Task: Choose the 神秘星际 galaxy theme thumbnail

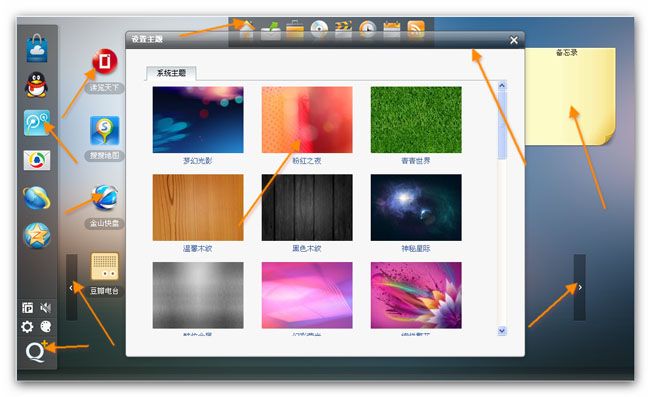Action: (416, 208)
